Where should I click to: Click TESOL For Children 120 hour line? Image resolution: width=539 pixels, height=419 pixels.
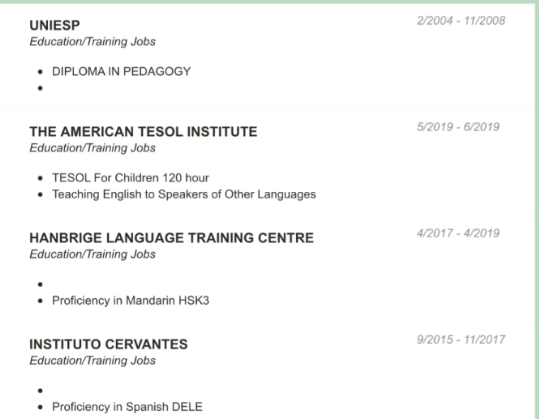click(130, 178)
